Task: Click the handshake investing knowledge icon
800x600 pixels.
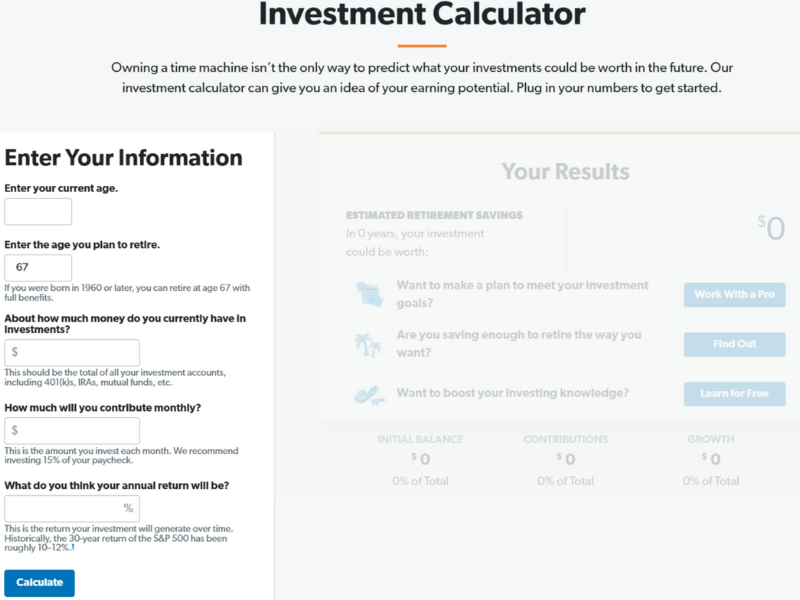Action: click(x=370, y=394)
